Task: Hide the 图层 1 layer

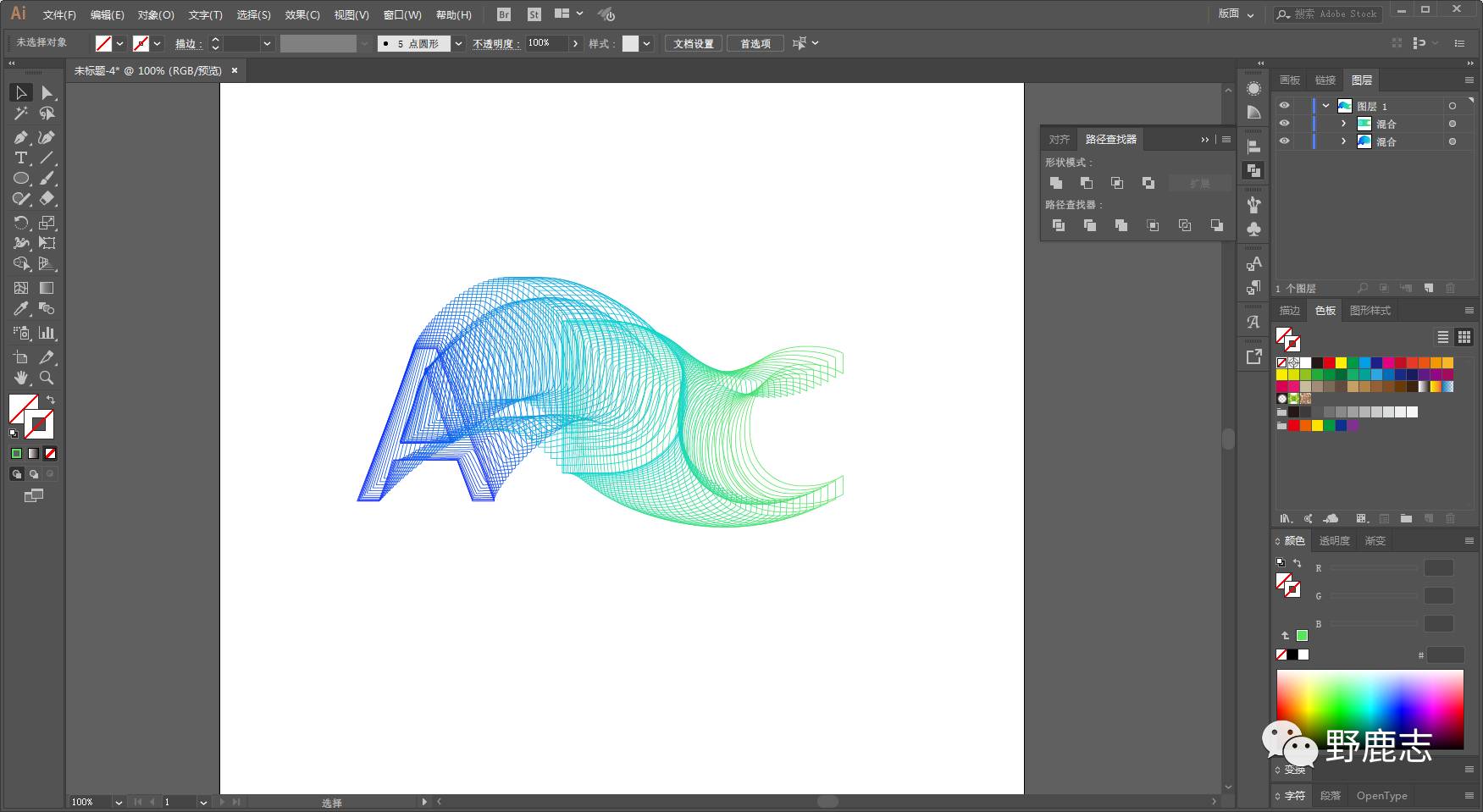Action: (x=1284, y=106)
